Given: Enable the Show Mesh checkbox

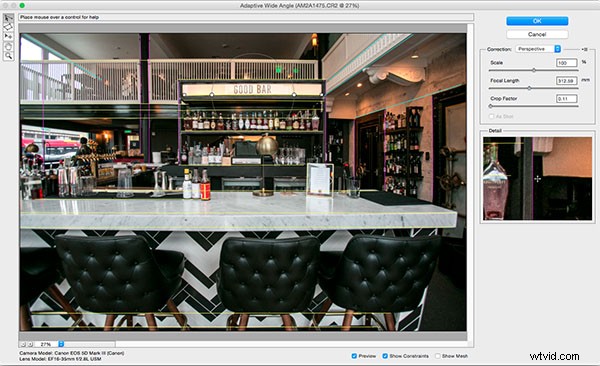Looking at the screenshot, I should click(437, 356).
